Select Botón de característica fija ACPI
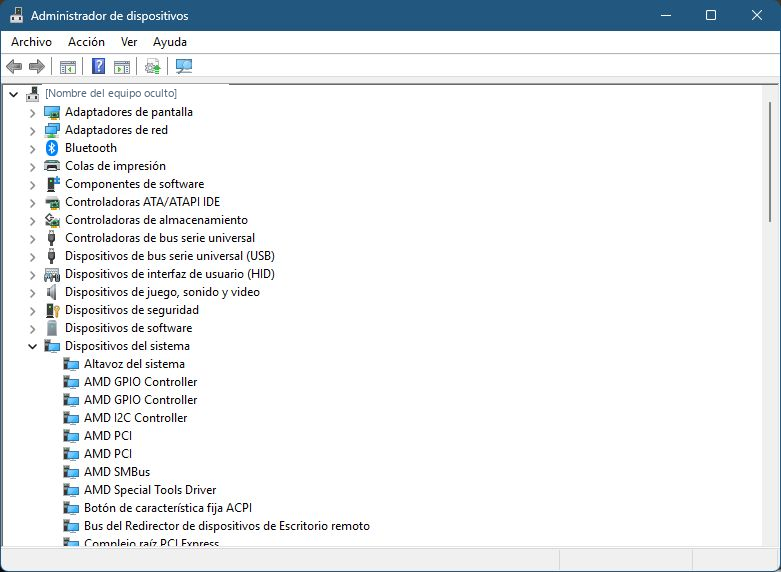The height and width of the screenshot is (572, 781). [x=168, y=508]
